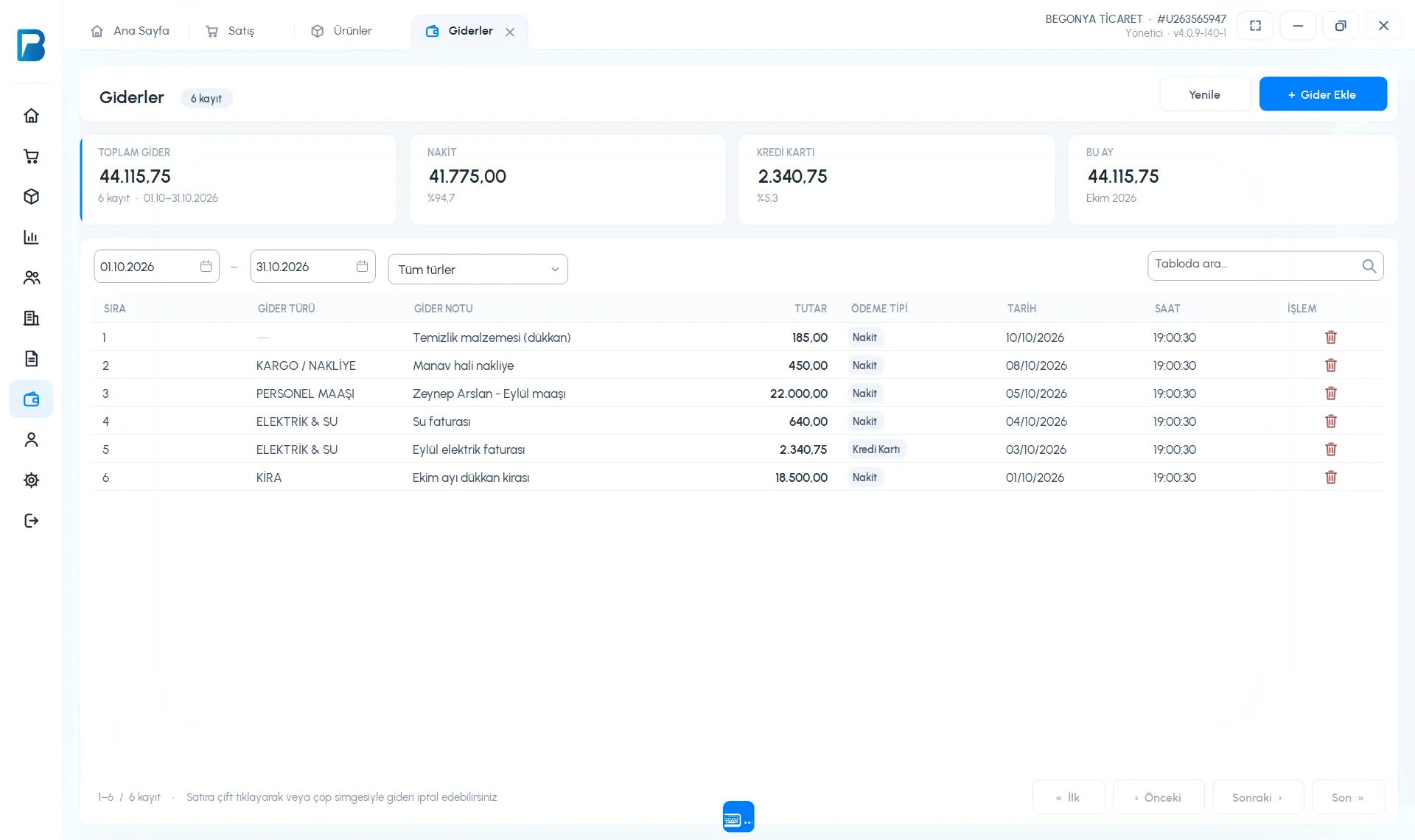The width and height of the screenshot is (1415, 840).
Task: Expand the Tüm türler expense type dropdown
Action: point(478,270)
